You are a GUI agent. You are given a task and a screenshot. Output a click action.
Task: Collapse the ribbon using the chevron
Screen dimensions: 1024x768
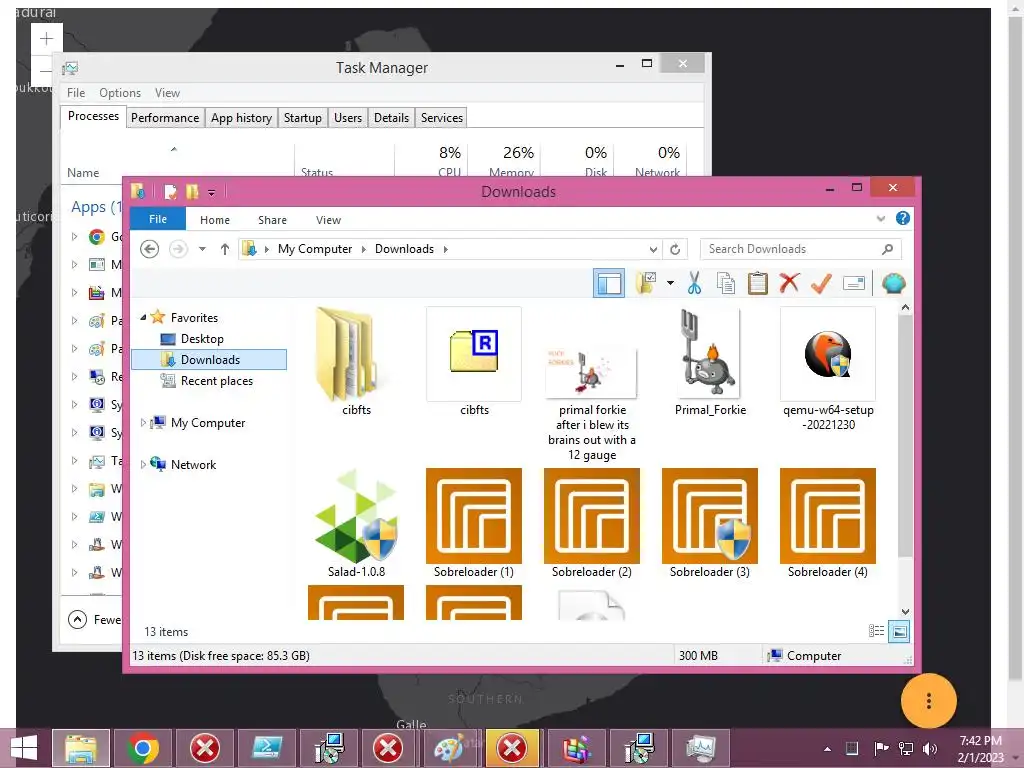pyautogui.click(x=881, y=219)
